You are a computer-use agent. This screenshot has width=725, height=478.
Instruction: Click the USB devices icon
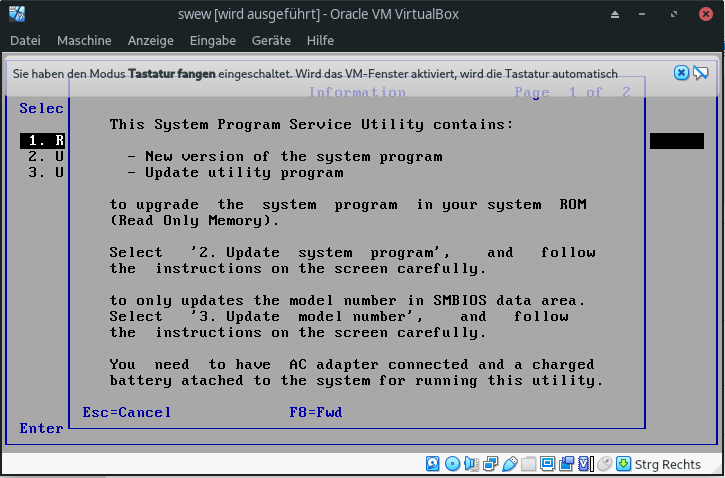click(x=509, y=464)
